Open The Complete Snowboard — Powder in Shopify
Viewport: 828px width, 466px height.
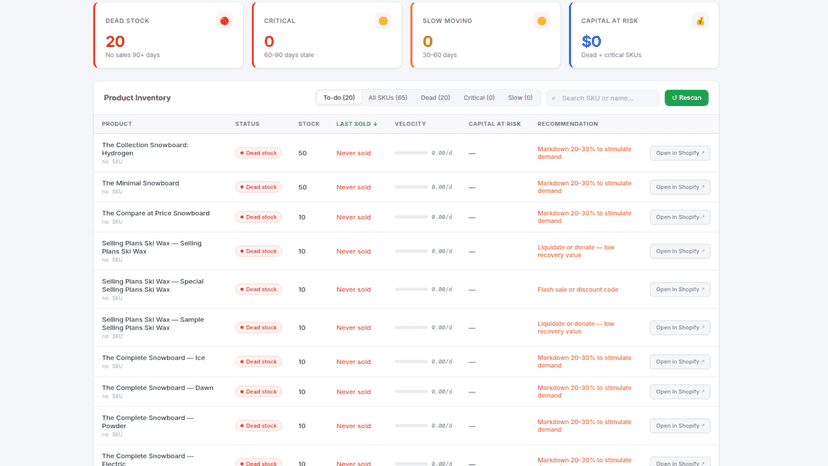click(680, 426)
